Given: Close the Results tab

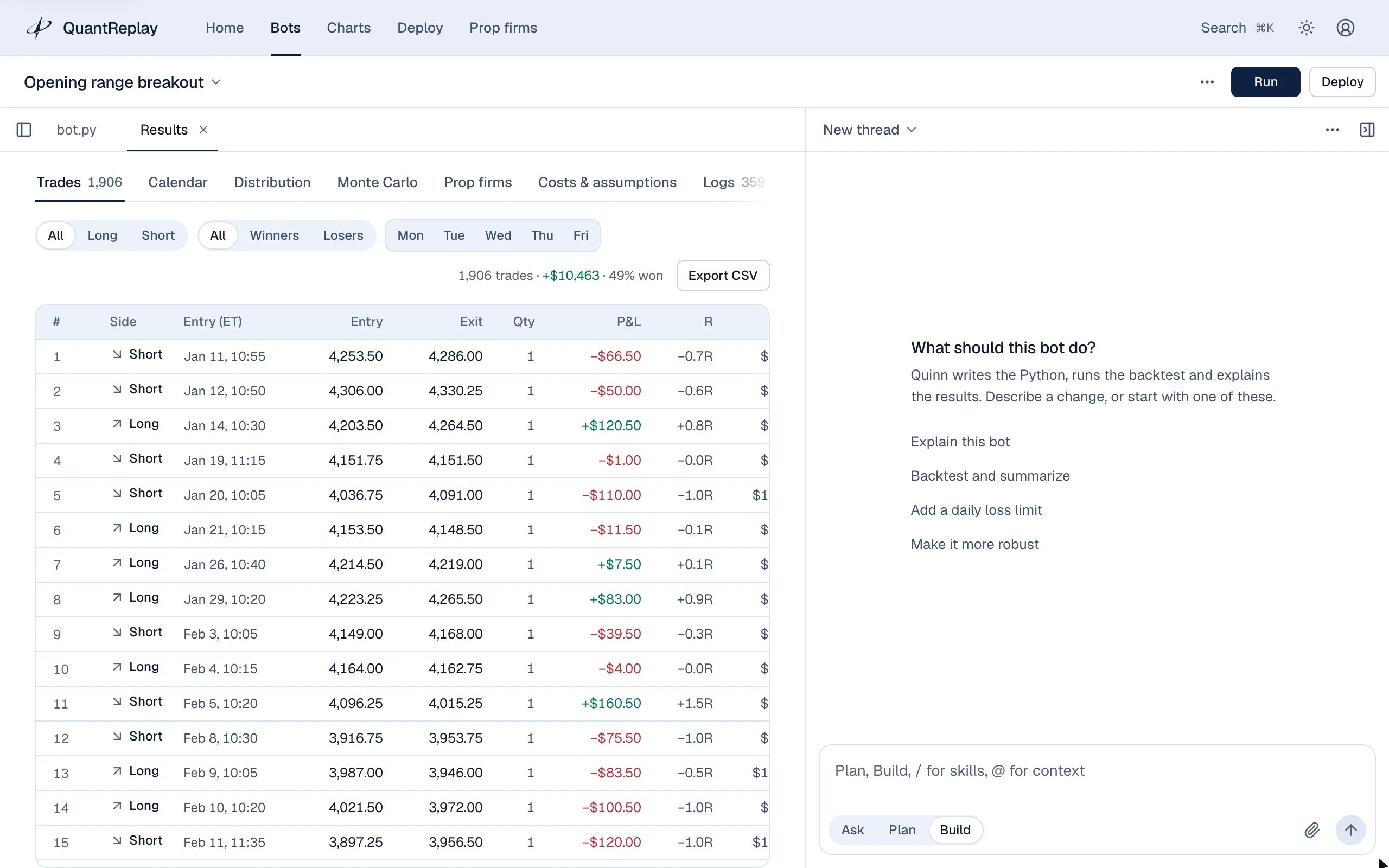Looking at the screenshot, I should [203, 130].
